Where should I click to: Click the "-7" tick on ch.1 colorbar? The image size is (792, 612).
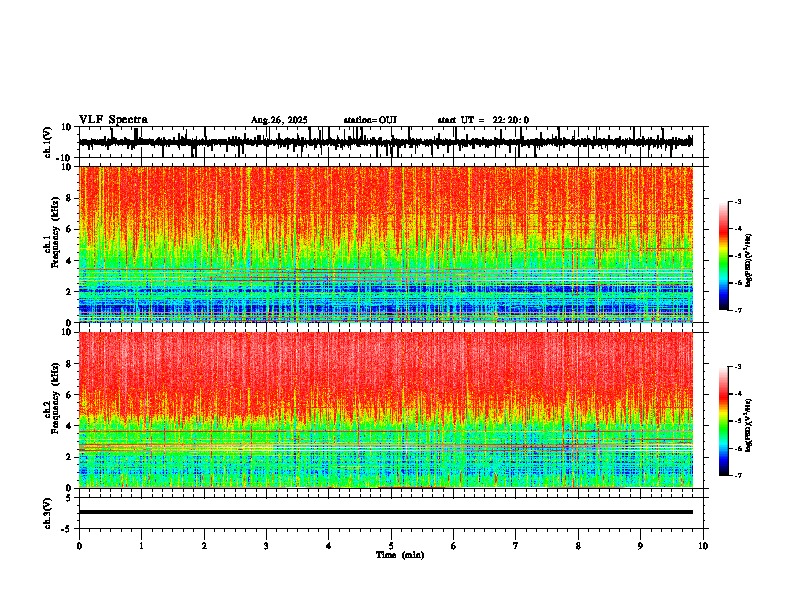click(738, 311)
